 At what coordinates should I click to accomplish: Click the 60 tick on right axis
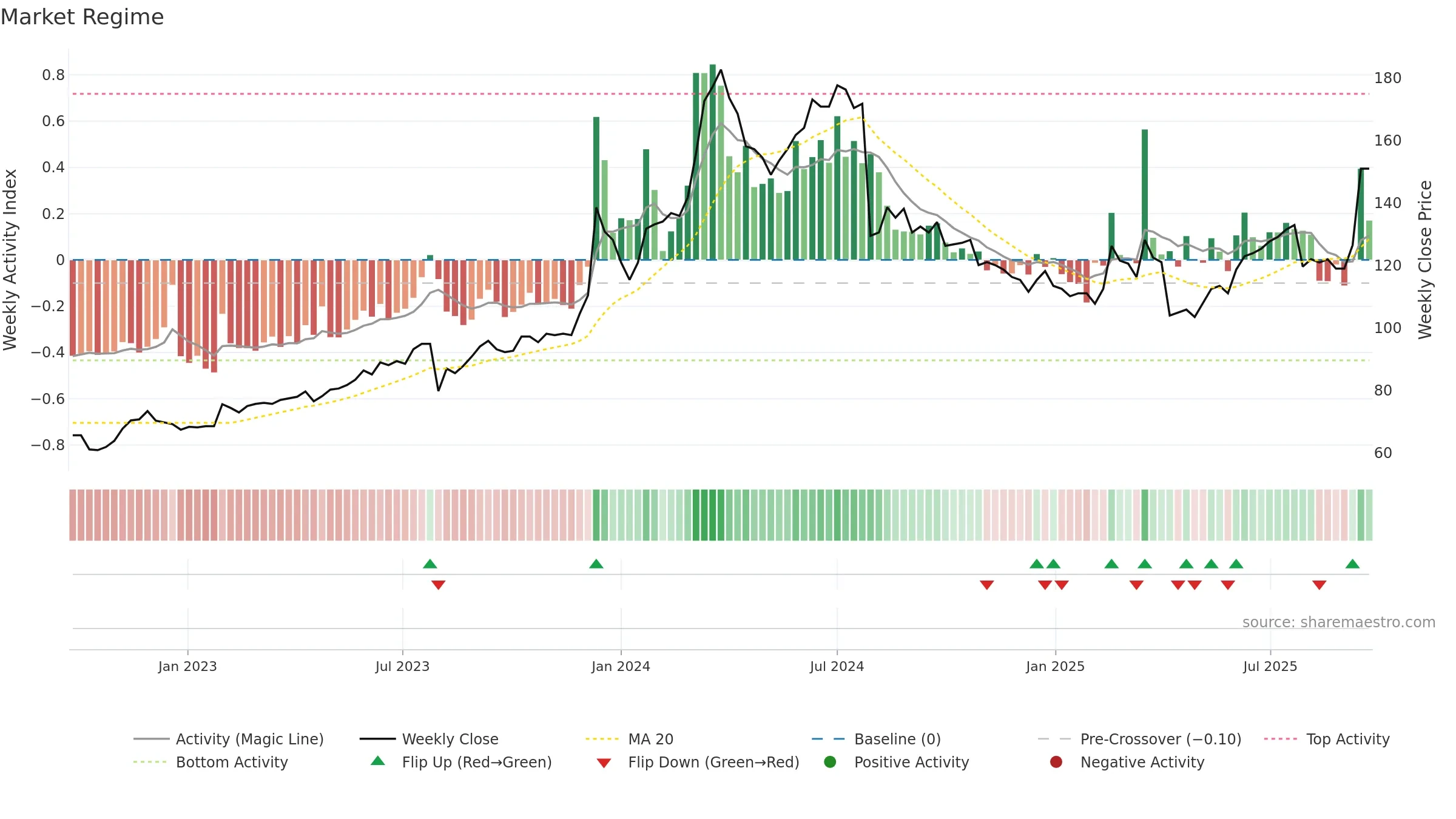pyautogui.click(x=1383, y=453)
